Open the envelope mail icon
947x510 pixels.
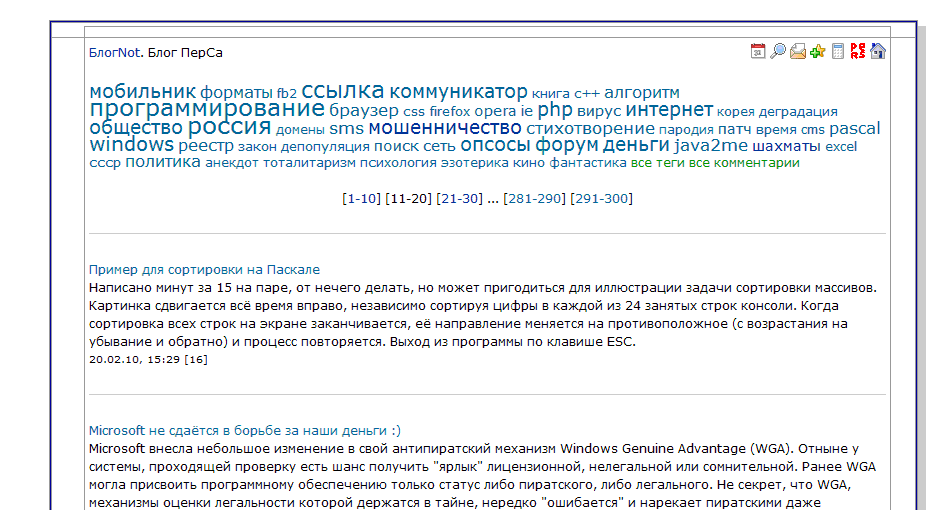tap(798, 51)
